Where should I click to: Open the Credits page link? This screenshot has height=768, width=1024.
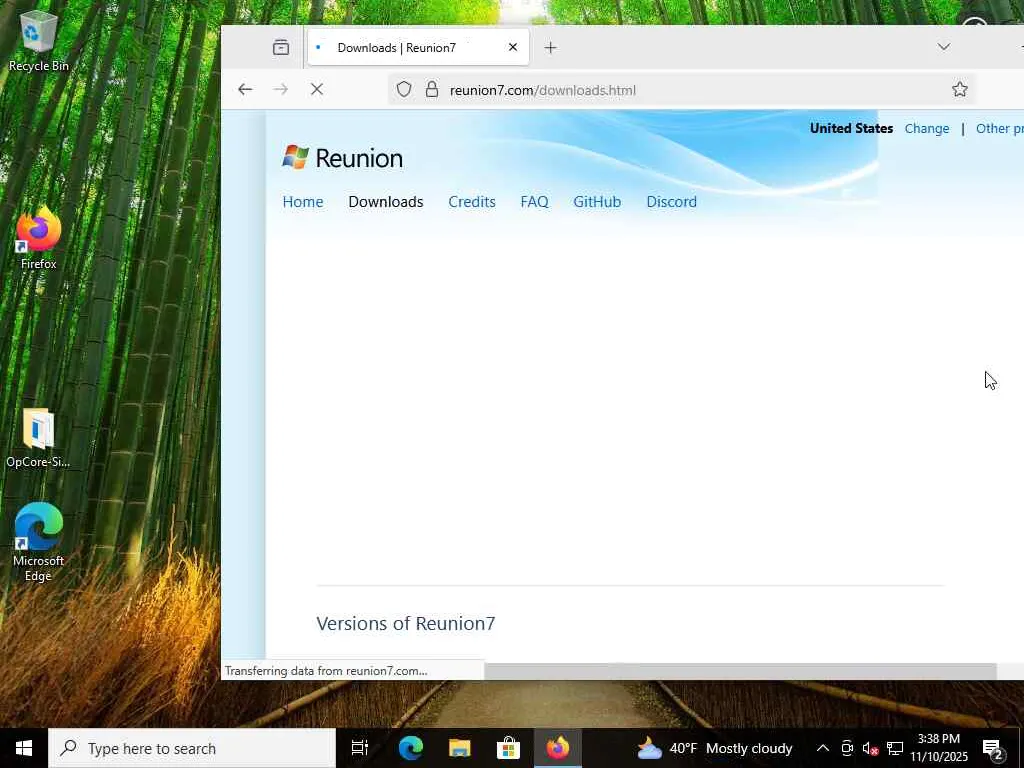tap(472, 202)
